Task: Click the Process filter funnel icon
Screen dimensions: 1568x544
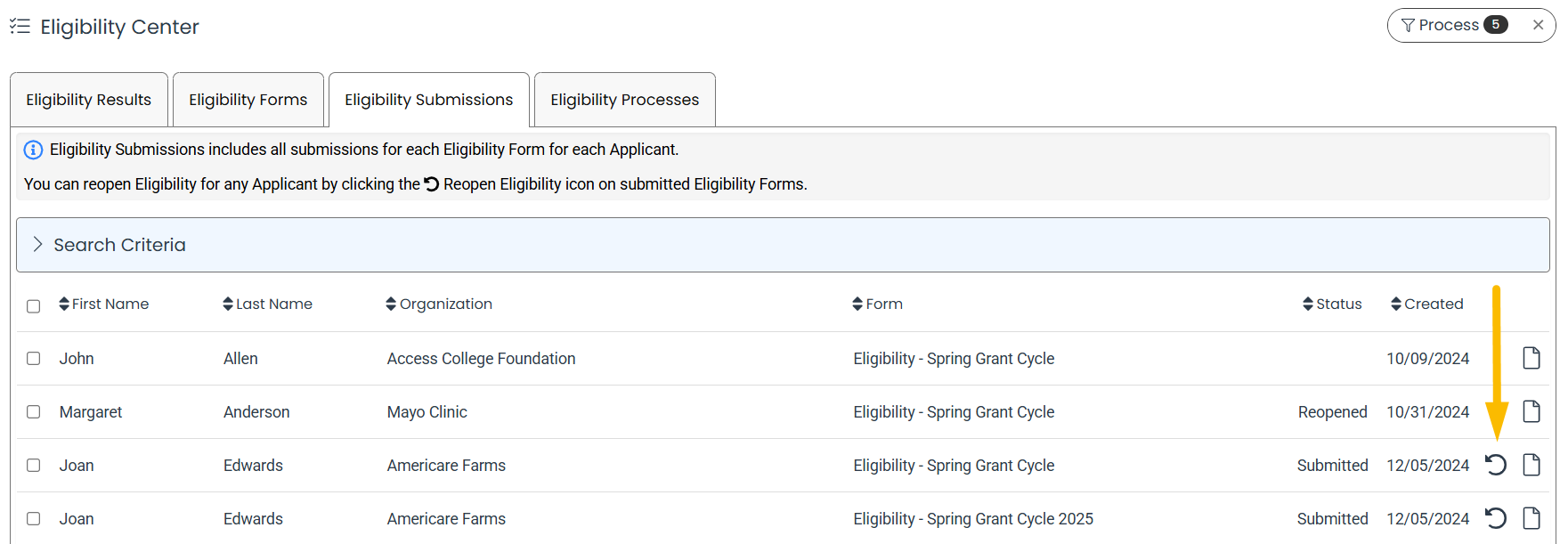Action: tap(1408, 25)
